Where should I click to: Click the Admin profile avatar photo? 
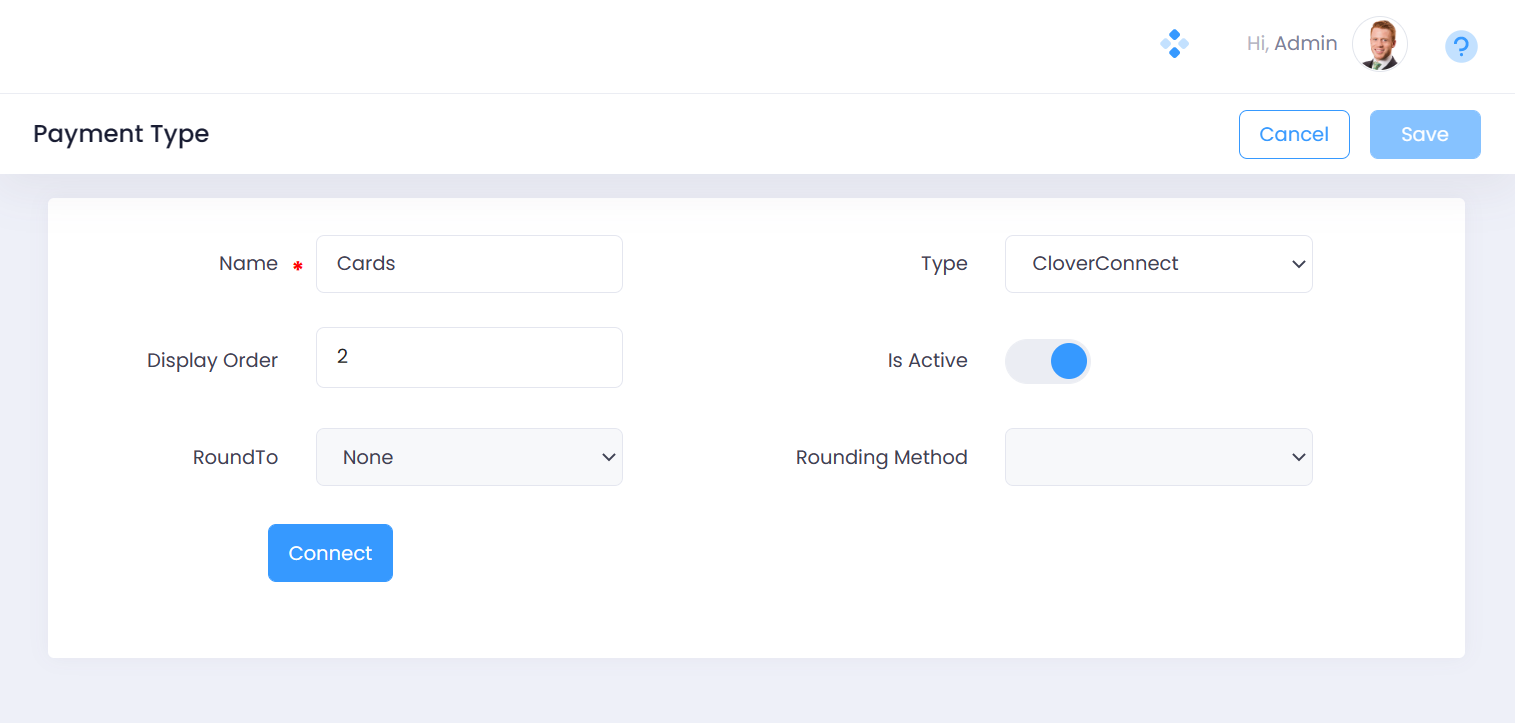pos(1379,44)
